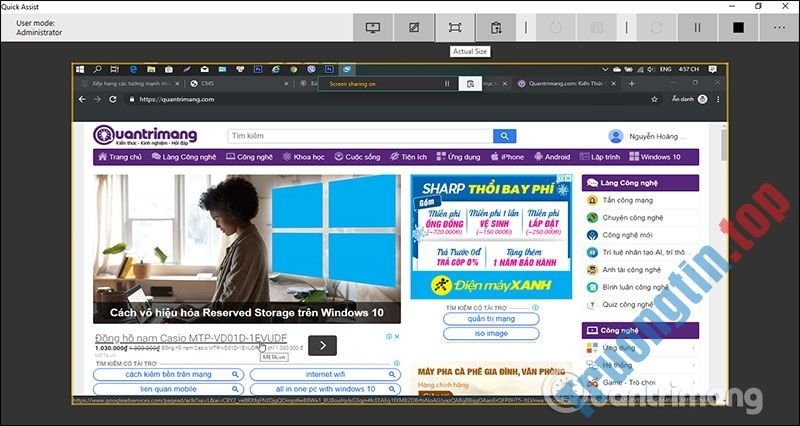The height and width of the screenshot is (426, 800).
Task: Open the Khoa học menu item
Action: 304,157
